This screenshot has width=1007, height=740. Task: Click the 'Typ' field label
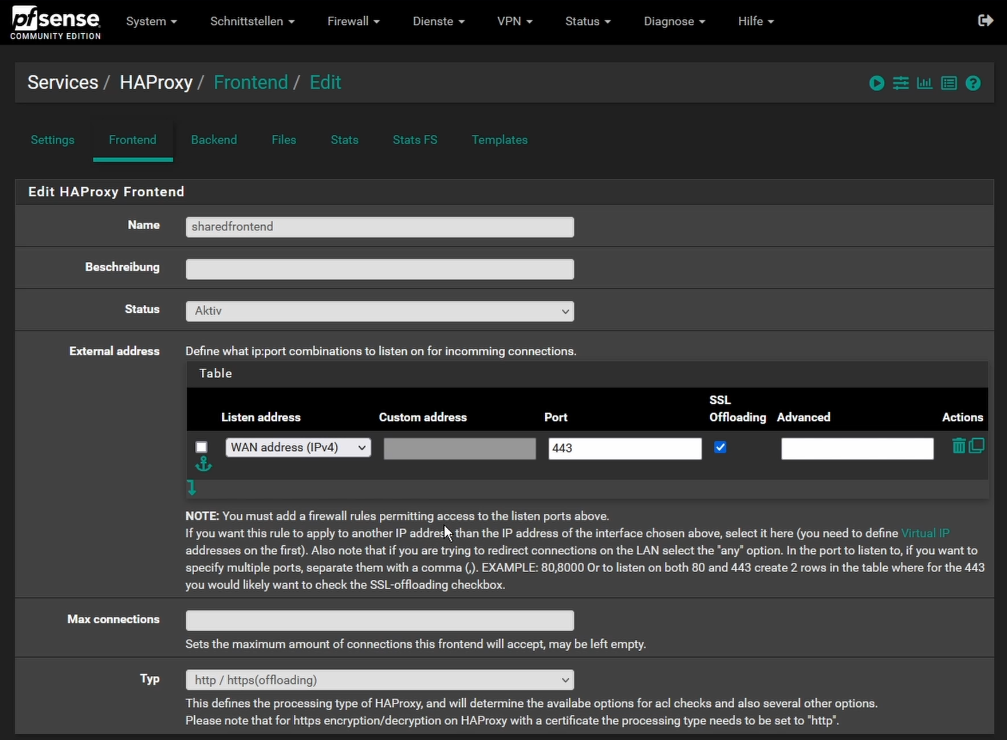tap(150, 679)
